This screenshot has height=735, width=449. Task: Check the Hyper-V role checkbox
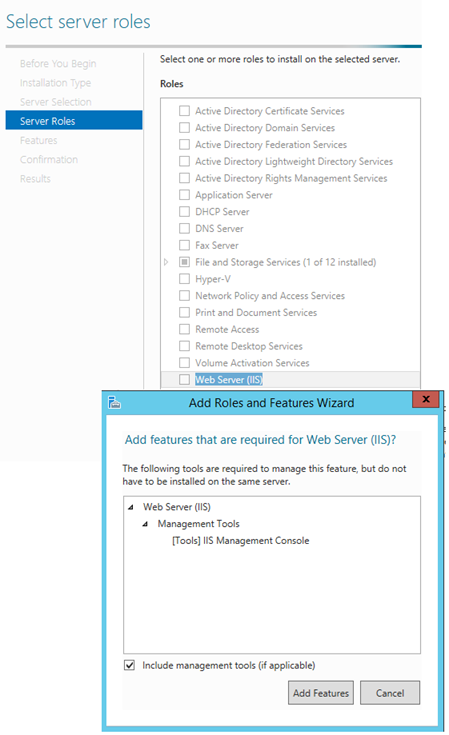pyautogui.click(x=185, y=279)
